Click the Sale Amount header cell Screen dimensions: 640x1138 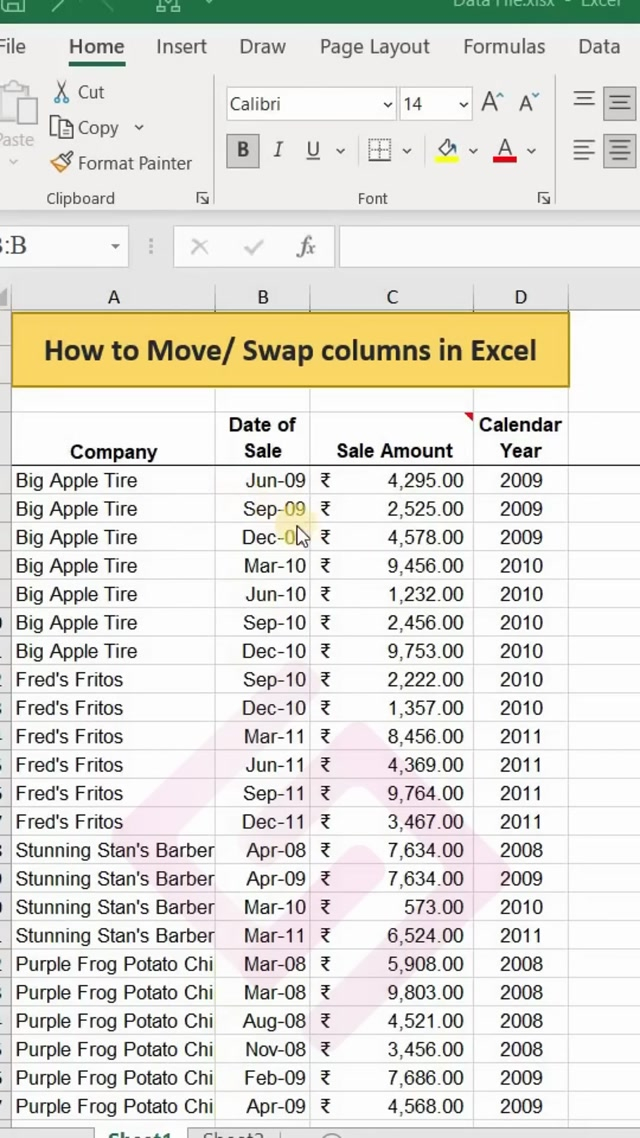pyautogui.click(x=393, y=451)
